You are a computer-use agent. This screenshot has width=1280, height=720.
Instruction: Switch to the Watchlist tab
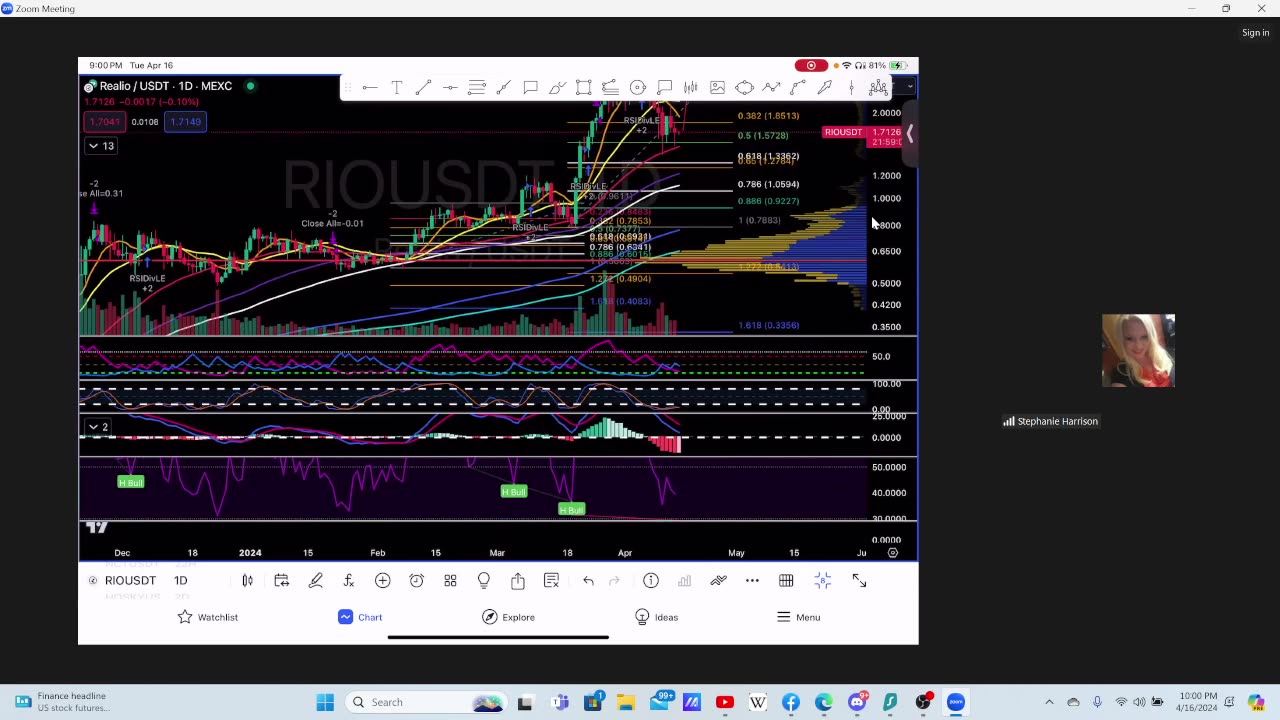click(208, 617)
